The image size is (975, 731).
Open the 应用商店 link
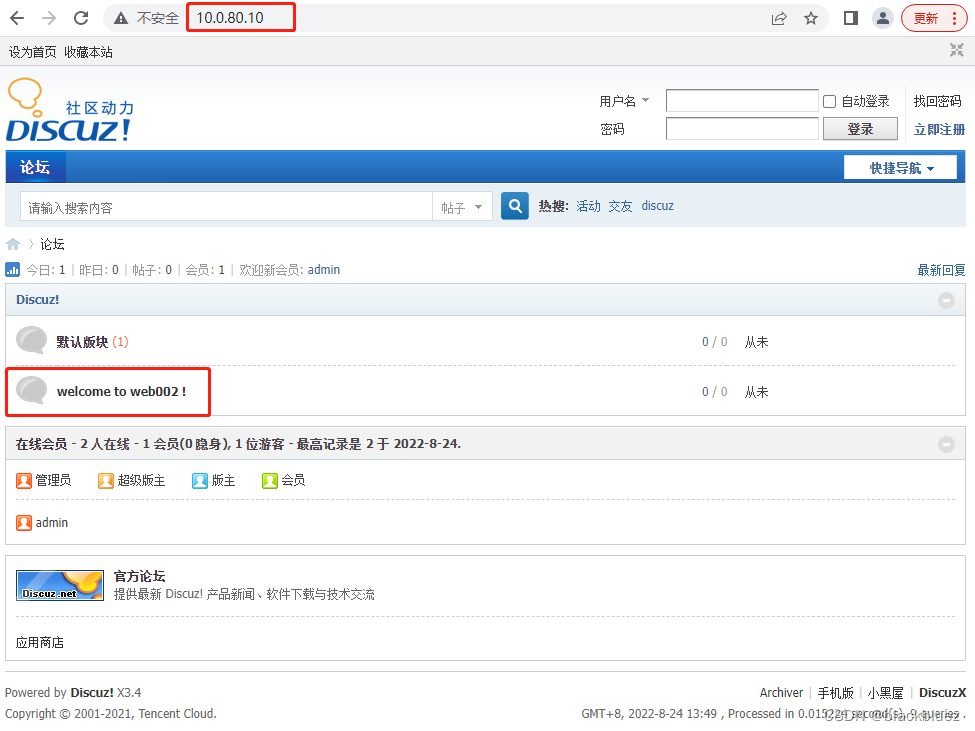40,642
